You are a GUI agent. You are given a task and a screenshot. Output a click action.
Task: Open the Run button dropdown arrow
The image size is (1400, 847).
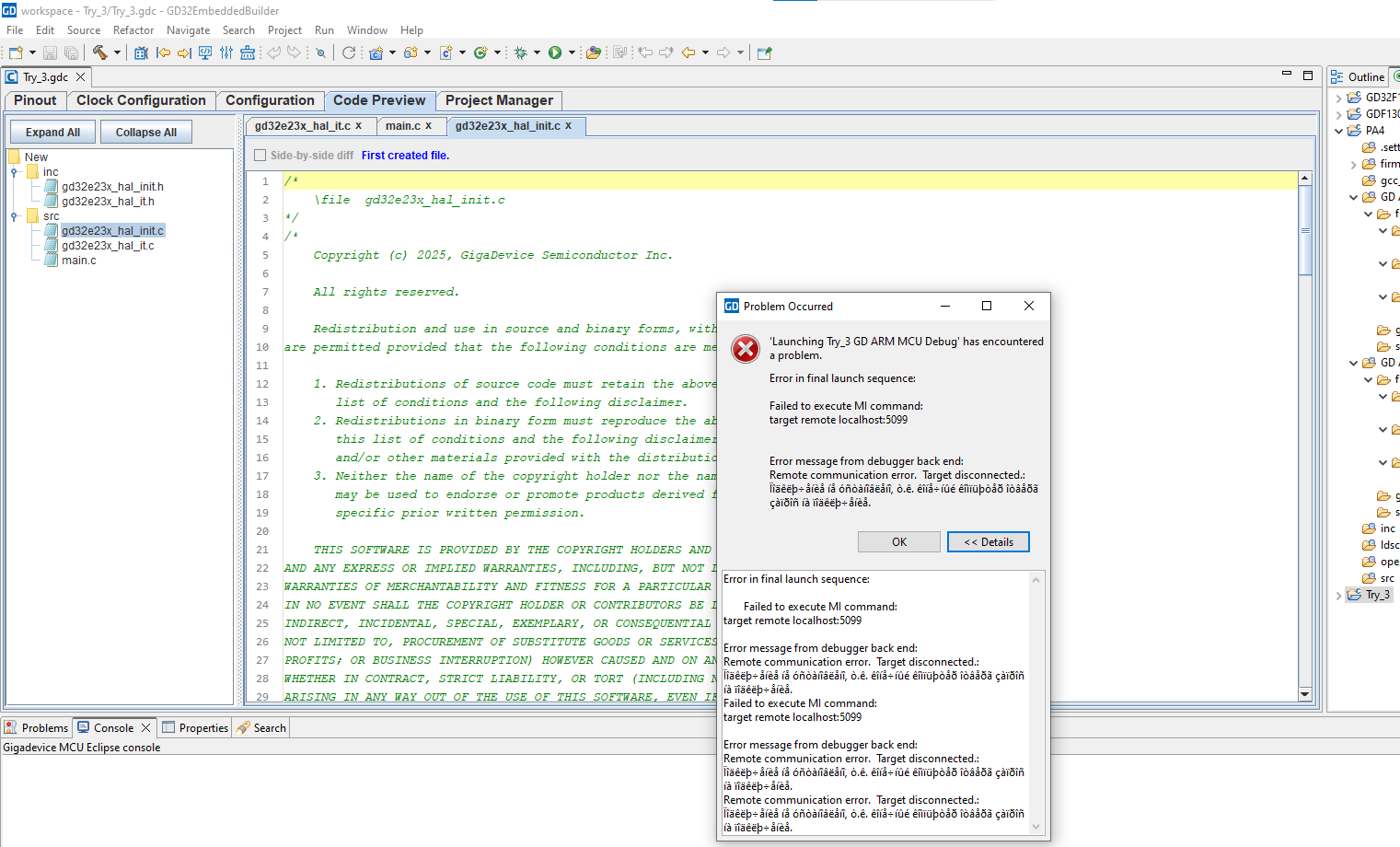point(572,52)
